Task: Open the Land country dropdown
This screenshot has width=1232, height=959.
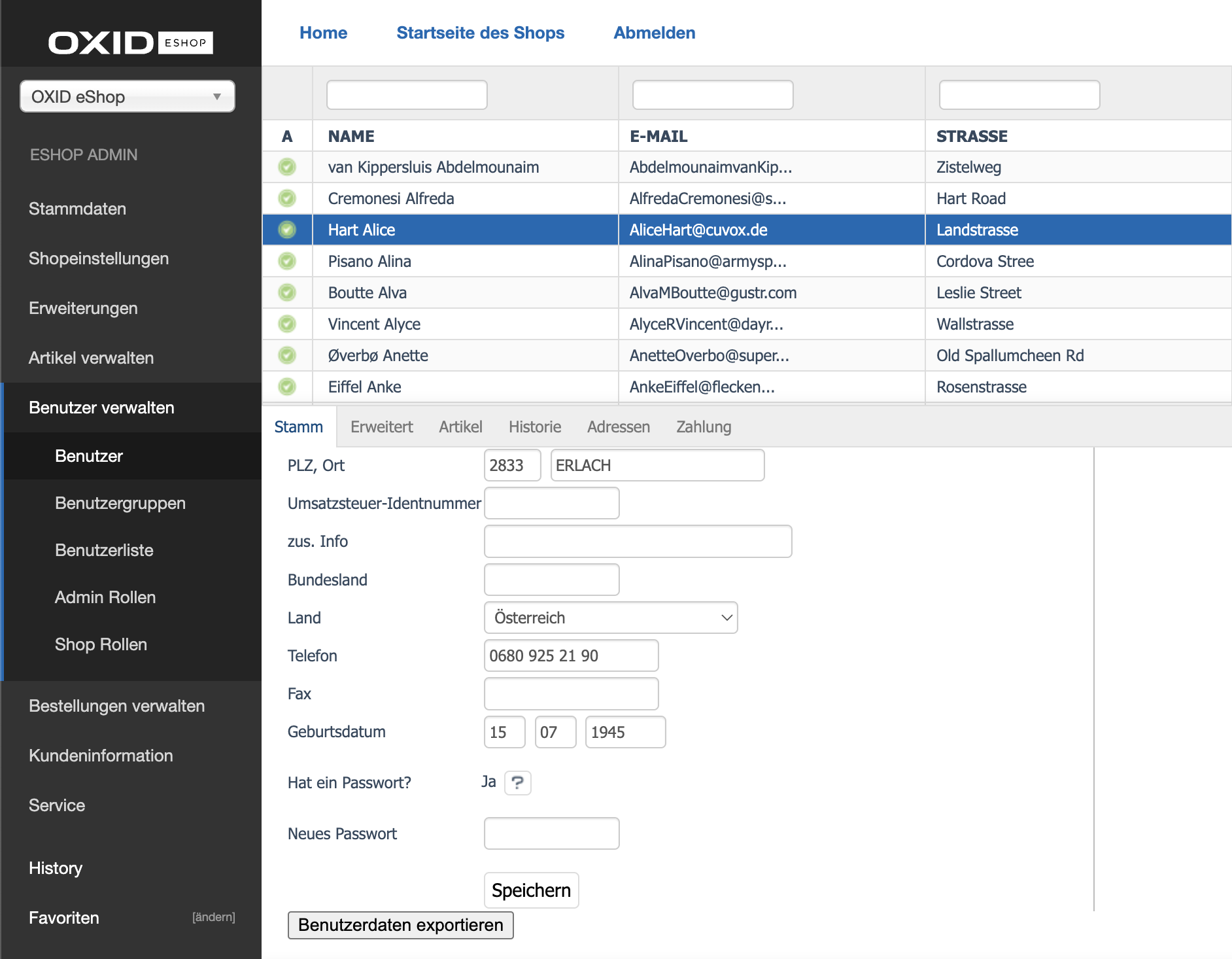Action: point(610,618)
